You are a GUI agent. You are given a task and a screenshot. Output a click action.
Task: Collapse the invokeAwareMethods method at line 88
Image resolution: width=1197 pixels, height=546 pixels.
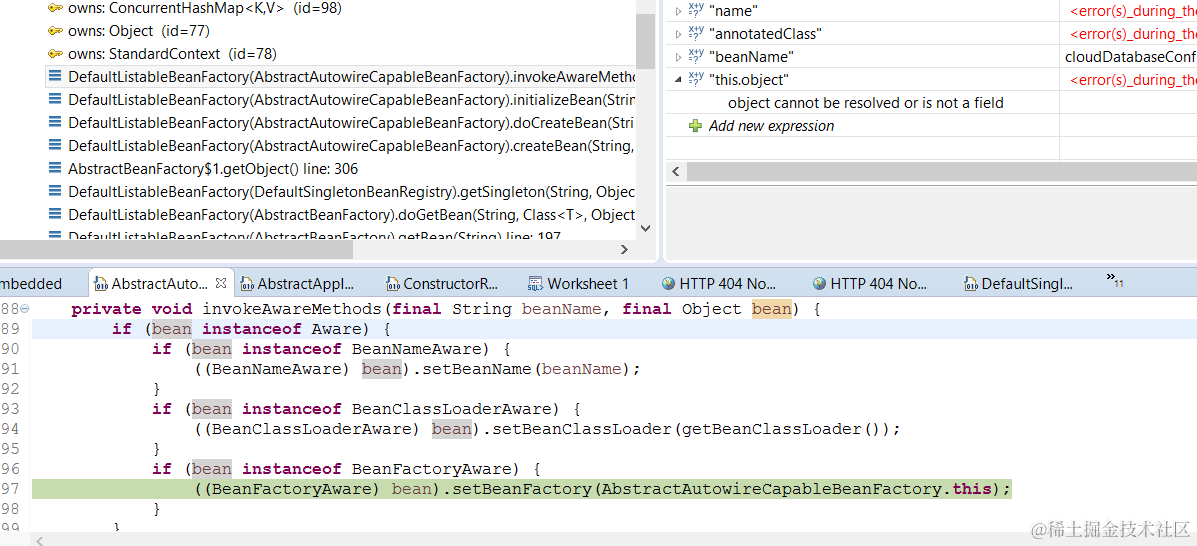[x=24, y=309]
